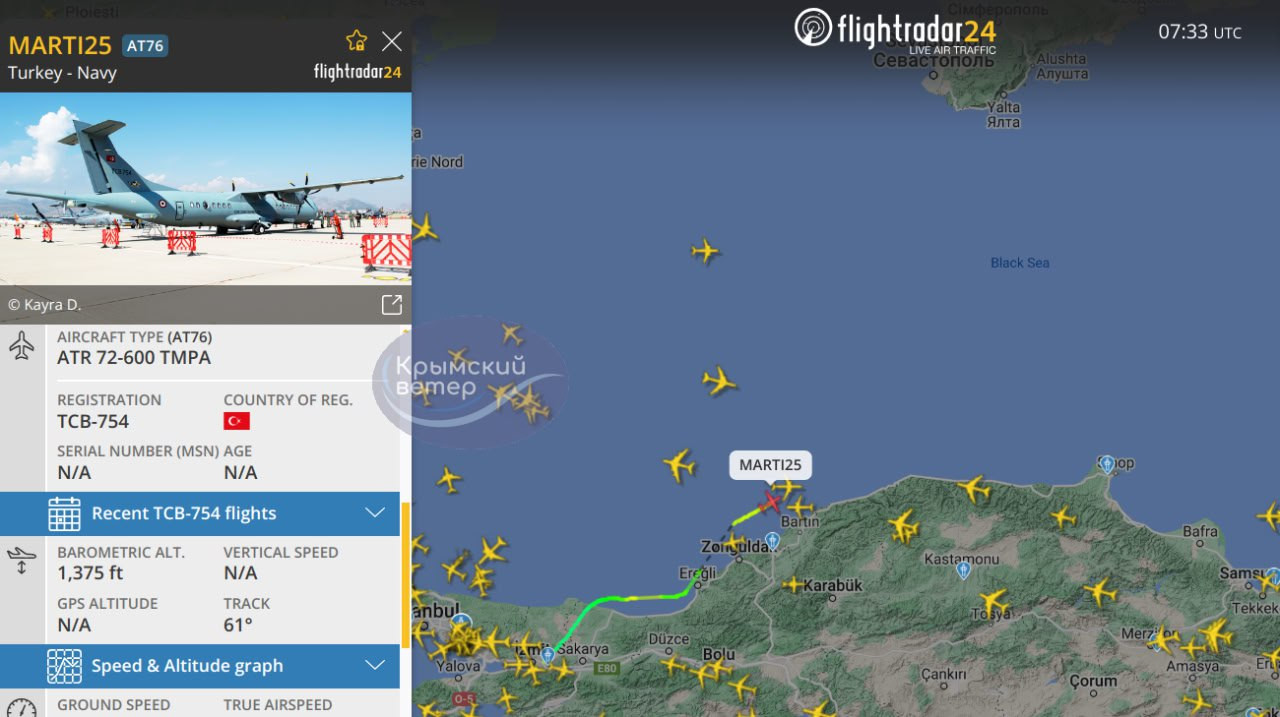Click the chevron next to Recent TCB-754 flights
1280x717 pixels.
click(x=375, y=513)
